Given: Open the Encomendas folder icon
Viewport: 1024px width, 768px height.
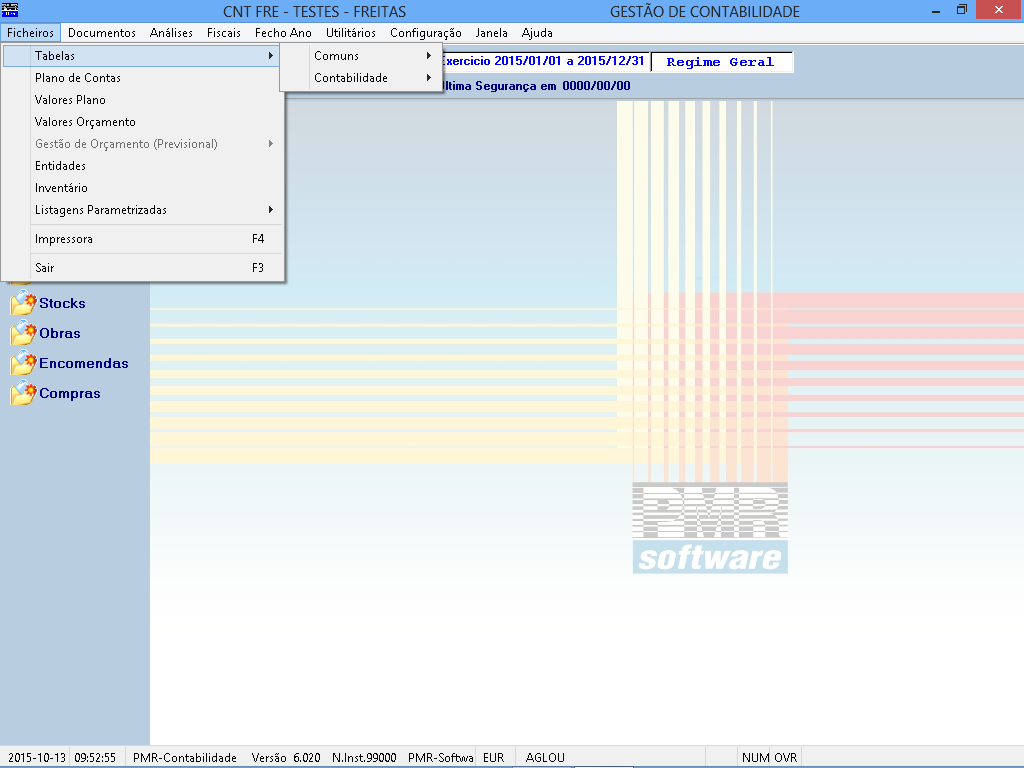Looking at the screenshot, I should point(24,362).
